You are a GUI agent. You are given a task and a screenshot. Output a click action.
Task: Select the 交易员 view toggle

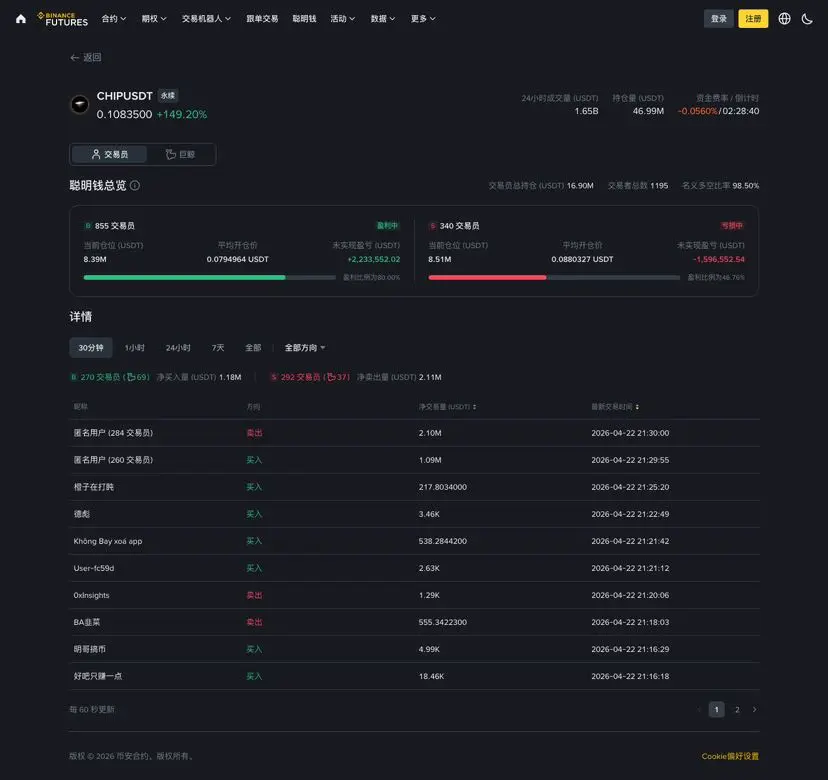[109, 154]
